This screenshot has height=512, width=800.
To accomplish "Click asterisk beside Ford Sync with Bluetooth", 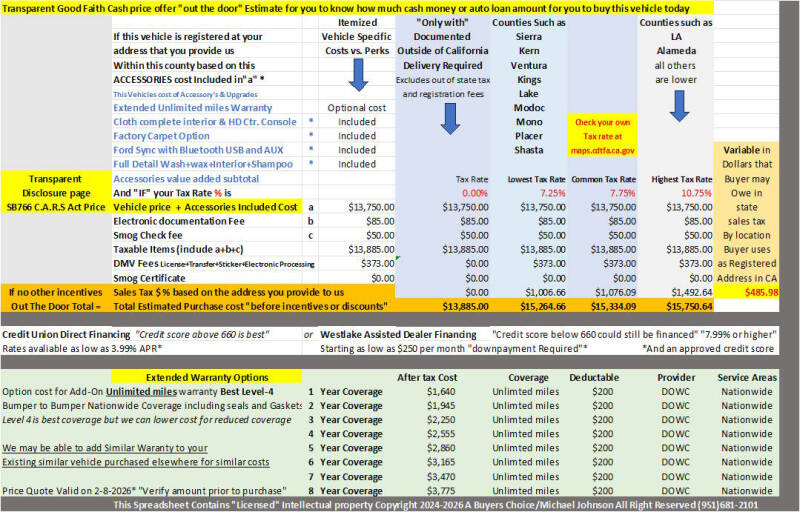I will (x=311, y=150).
